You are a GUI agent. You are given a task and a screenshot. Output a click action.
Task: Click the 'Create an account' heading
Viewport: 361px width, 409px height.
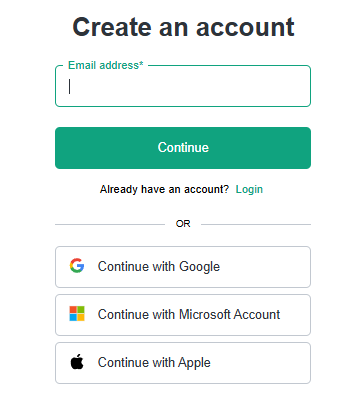point(183,27)
